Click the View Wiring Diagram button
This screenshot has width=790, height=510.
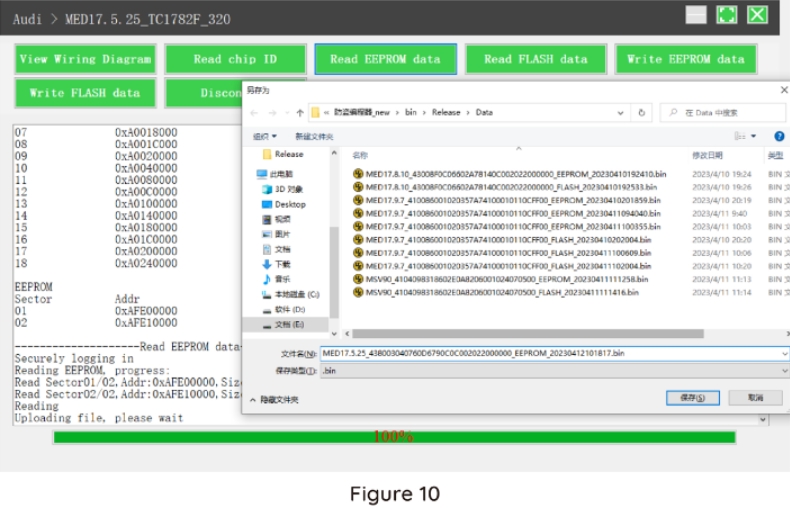click(x=85, y=59)
